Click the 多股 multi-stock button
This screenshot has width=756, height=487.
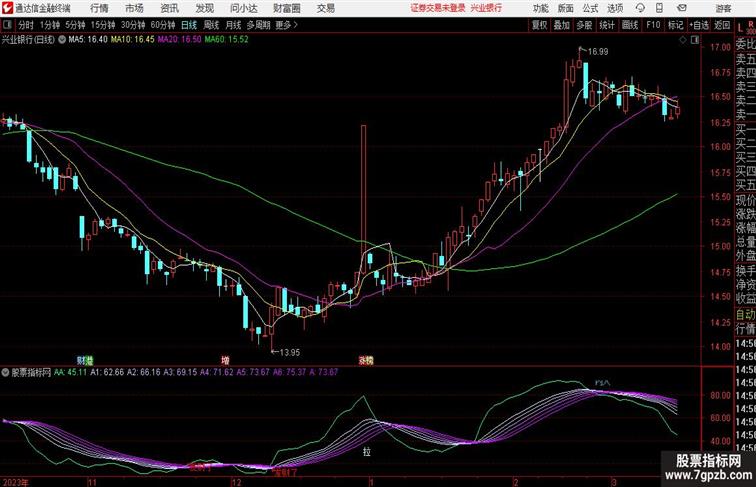coord(584,25)
